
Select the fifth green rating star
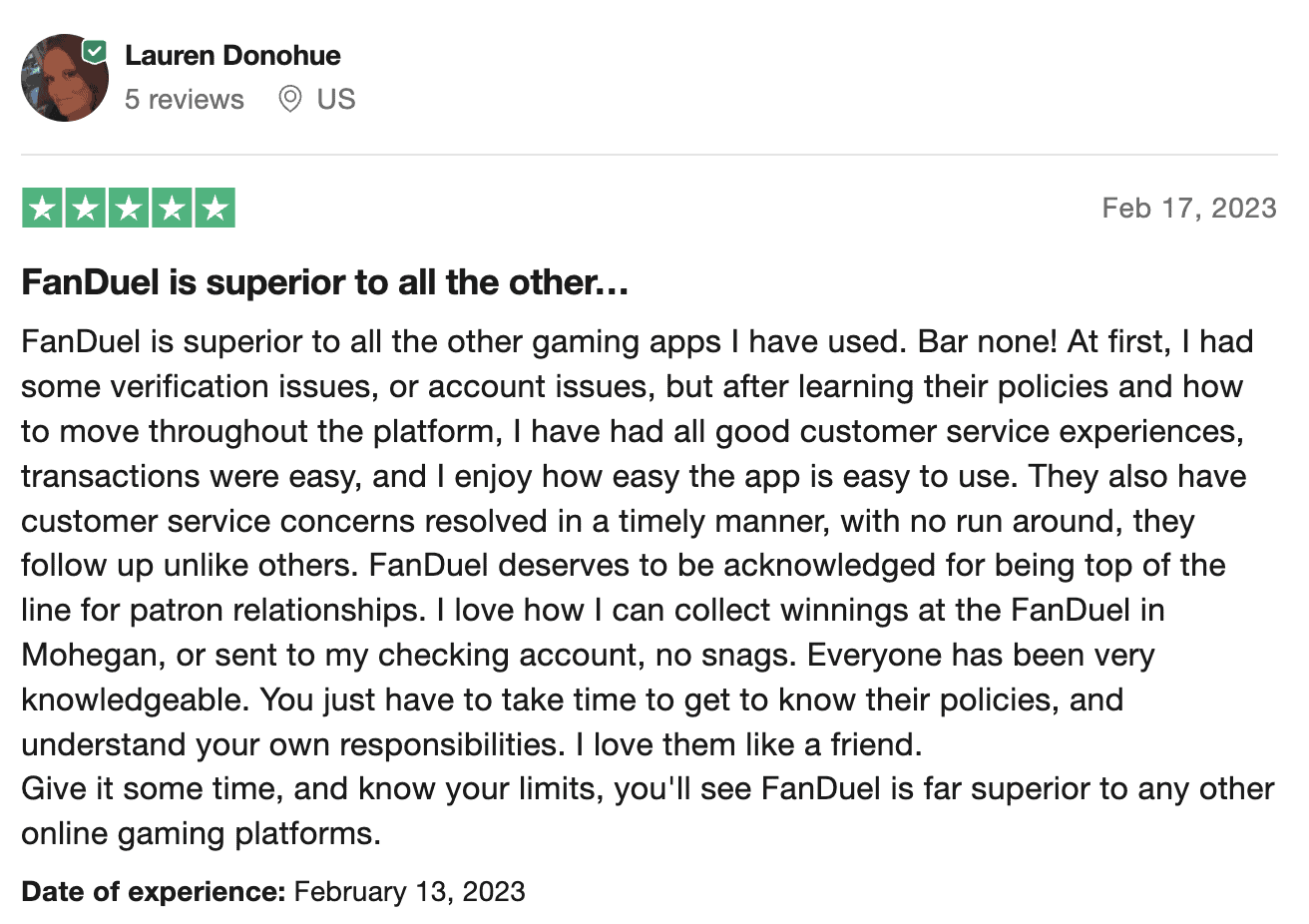click(x=215, y=209)
